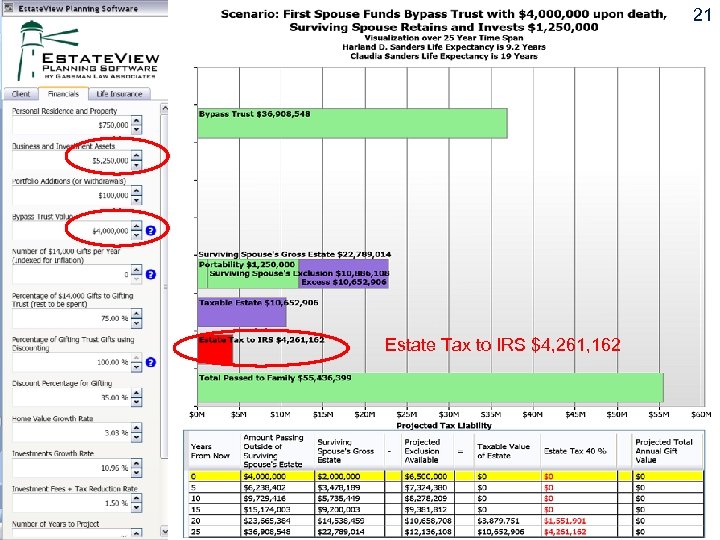Click the $5,735,449 cell in year 10 row
This screenshot has width=720, height=540.
pos(349,498)
